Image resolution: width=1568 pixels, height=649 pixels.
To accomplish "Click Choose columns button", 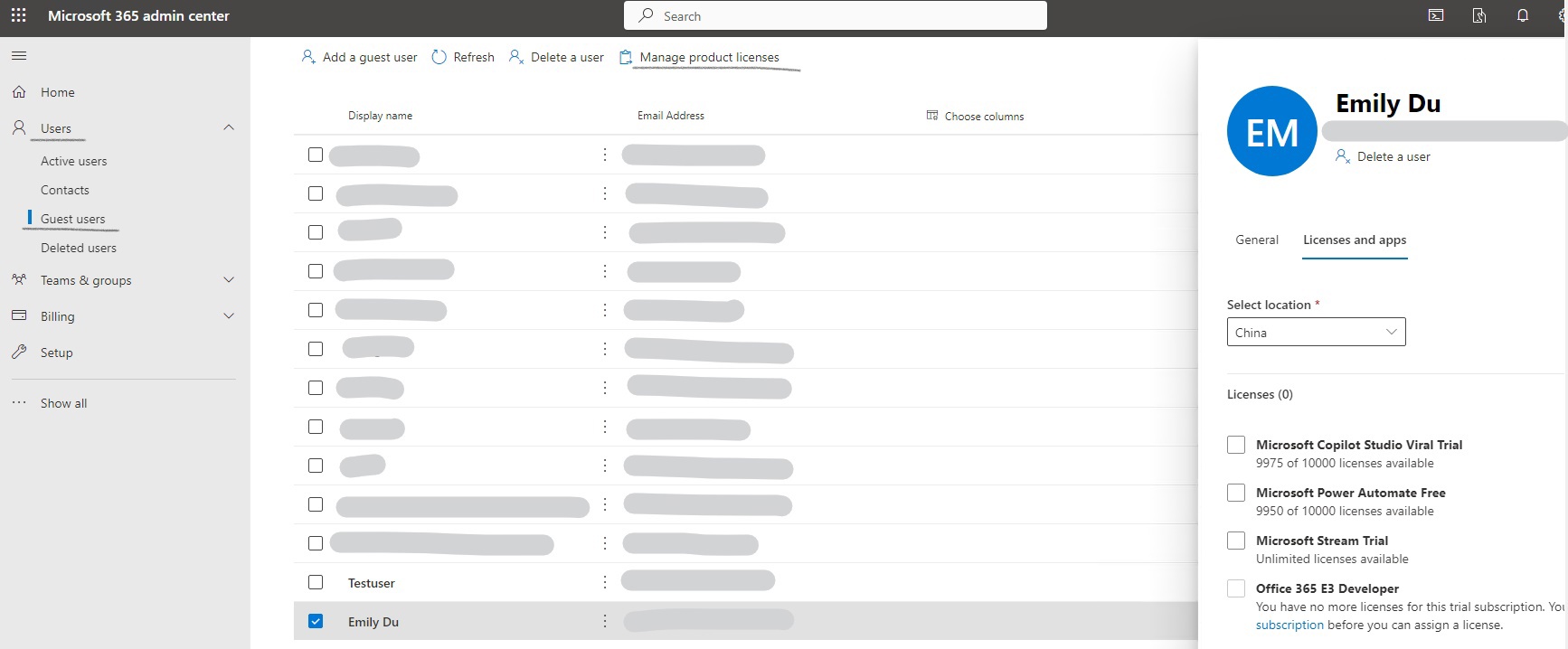I will point(976,116).
